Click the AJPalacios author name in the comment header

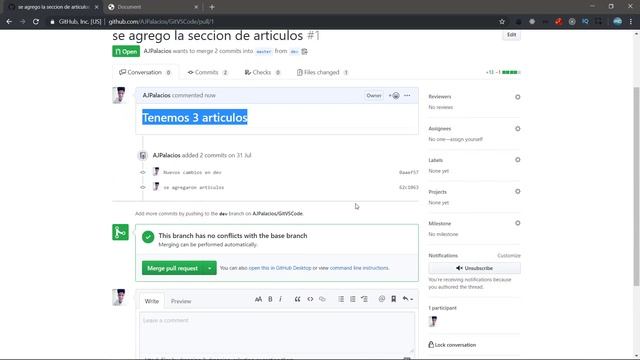pos(156,95)
